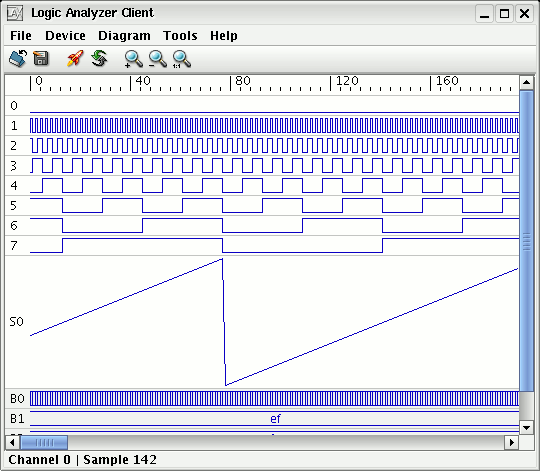Image resolution: width=540 pixels, height=471 pixels.
Task: Click the horizontal scrollbar thumb
Action: coord(44,442)
